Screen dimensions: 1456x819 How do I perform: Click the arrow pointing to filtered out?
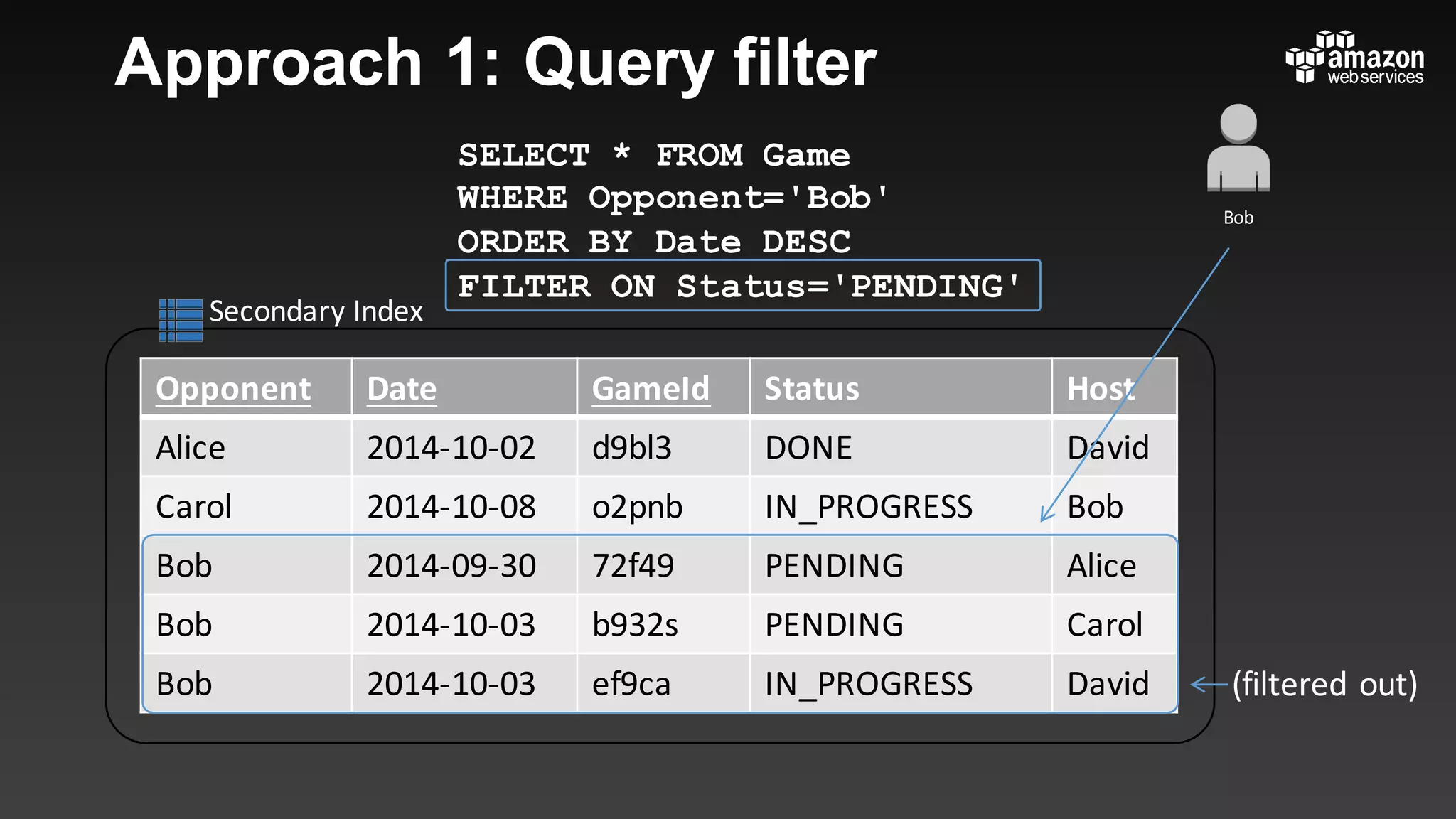click(x=1209, y=685)
